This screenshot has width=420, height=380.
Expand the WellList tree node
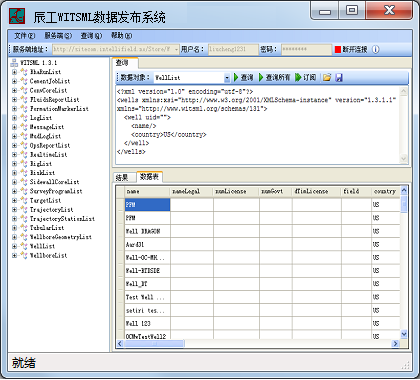(x=14, y=246)
